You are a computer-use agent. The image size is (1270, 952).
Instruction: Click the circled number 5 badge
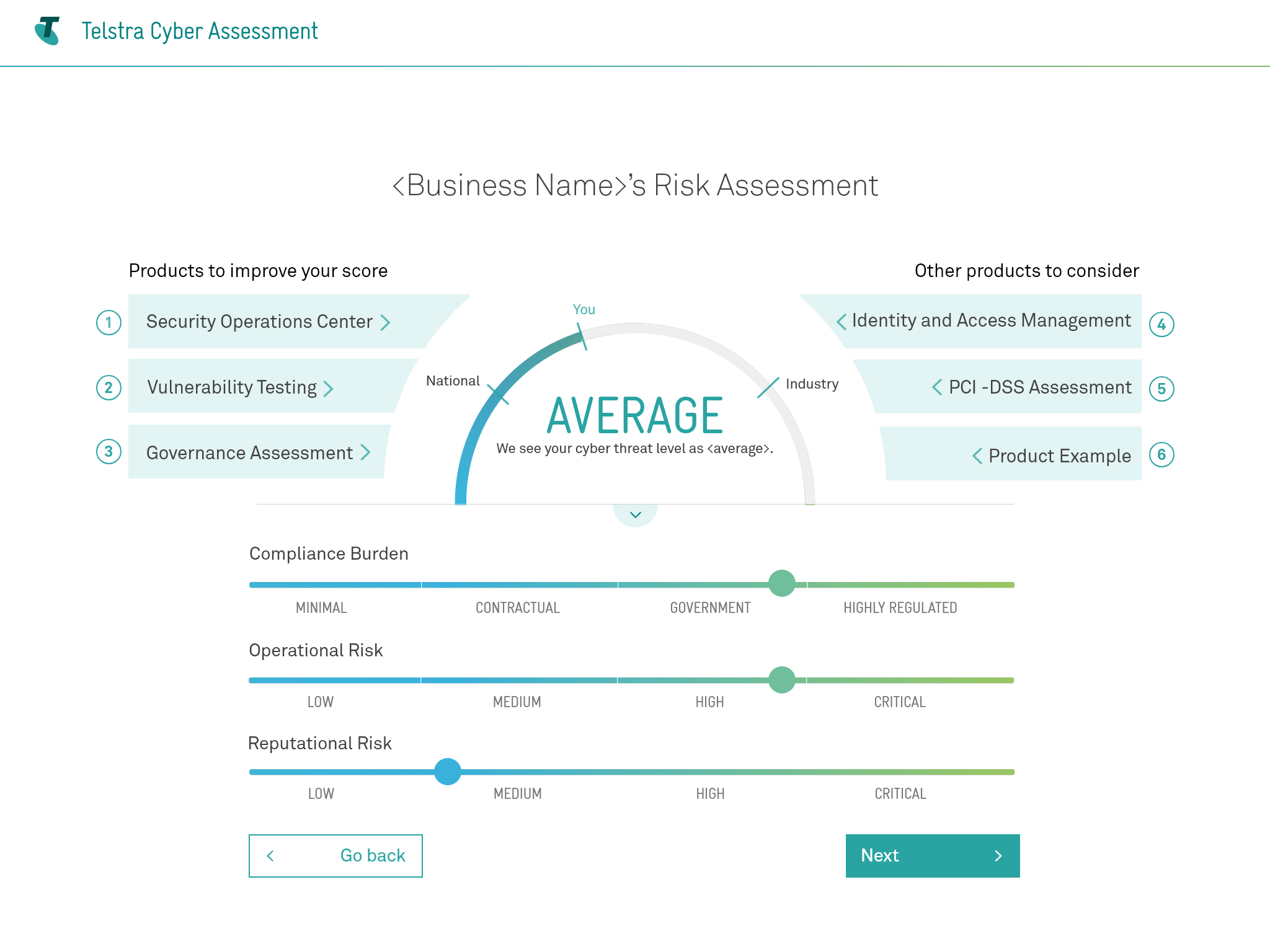click(1161, 389)
